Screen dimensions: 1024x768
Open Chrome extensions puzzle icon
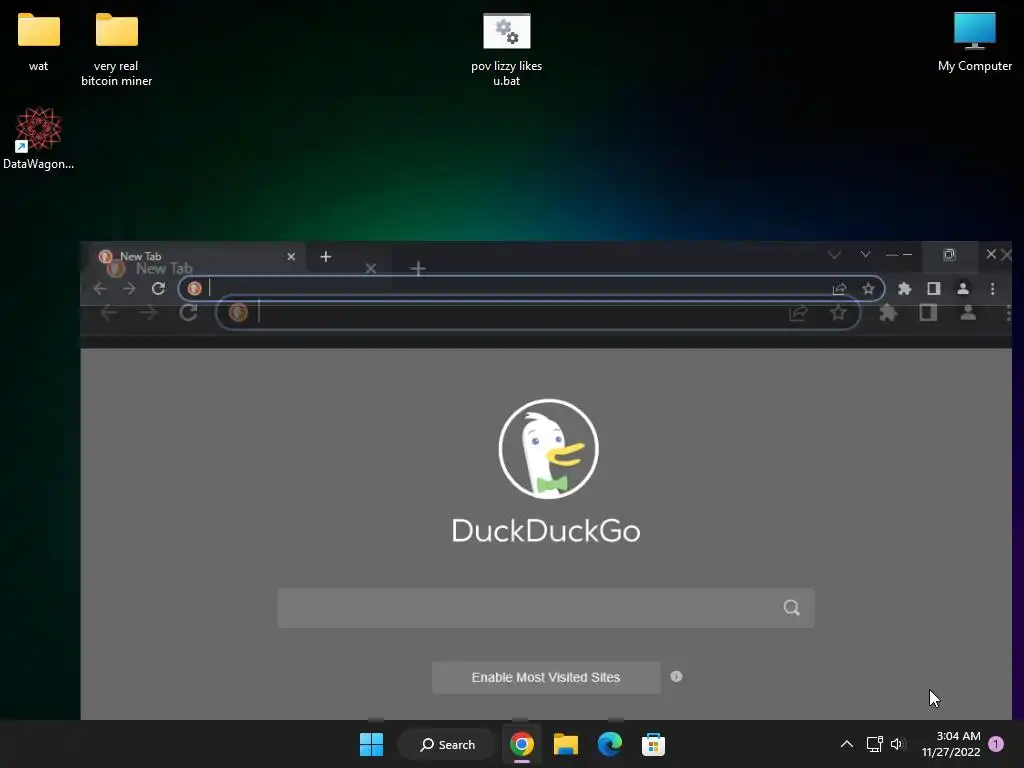click(904, 289)
